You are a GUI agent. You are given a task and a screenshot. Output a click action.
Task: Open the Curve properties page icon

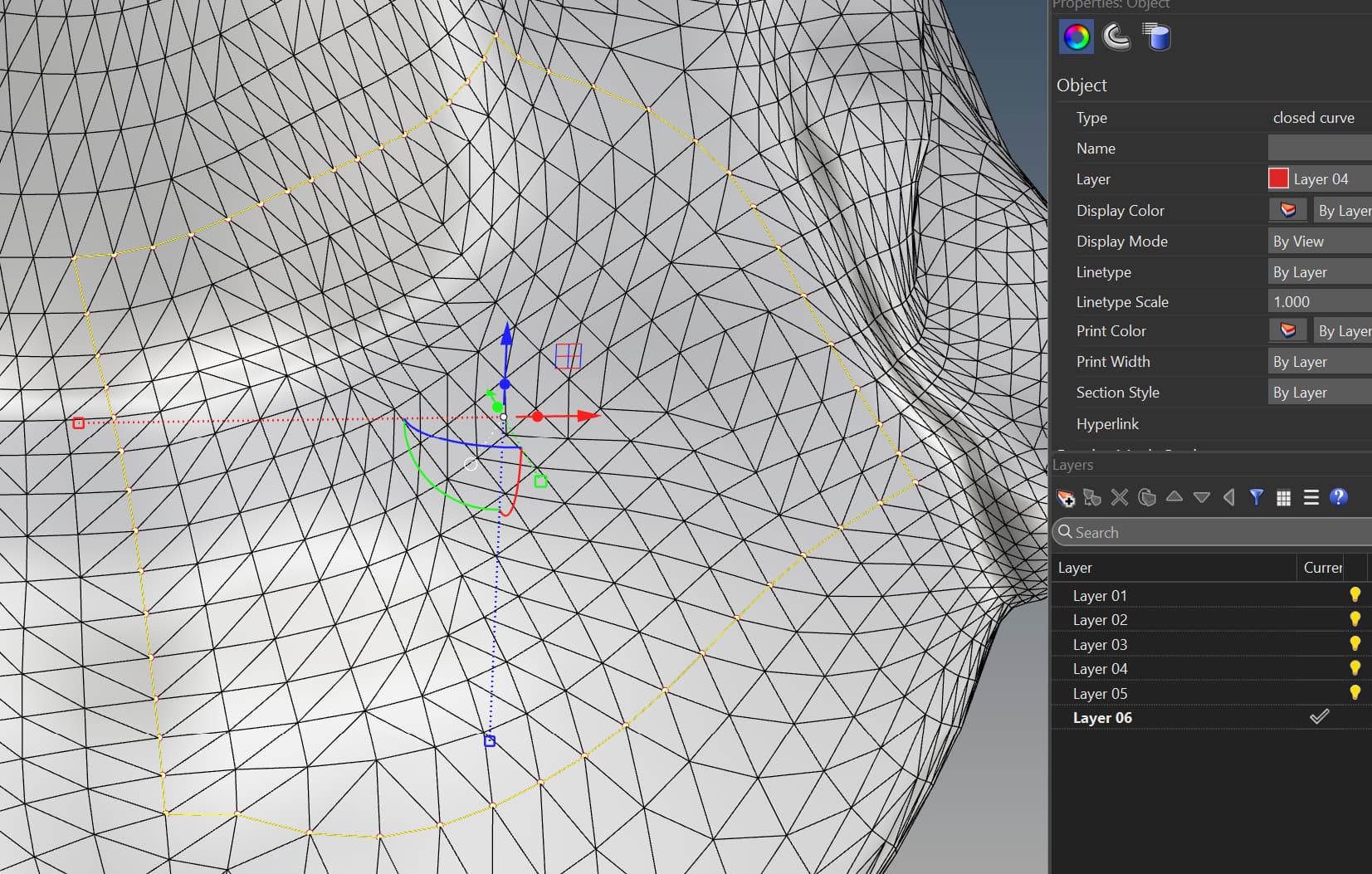[x=1116, y=37]
